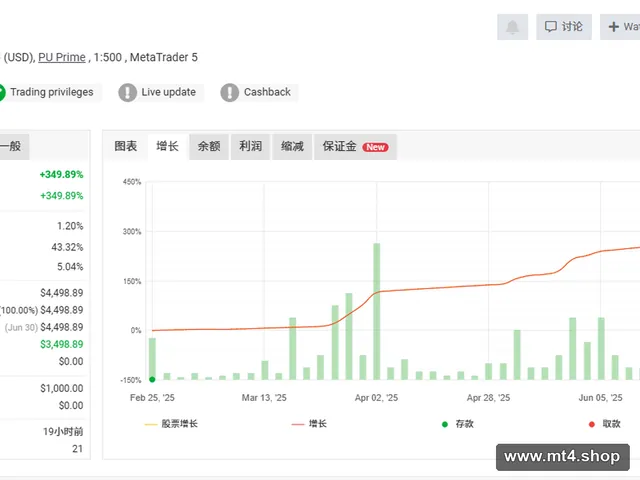Image resolution: width=640 pixels, height=480 pixels.
Task: Click the $3,498.89 green profit value
Action: click(62, 344)
